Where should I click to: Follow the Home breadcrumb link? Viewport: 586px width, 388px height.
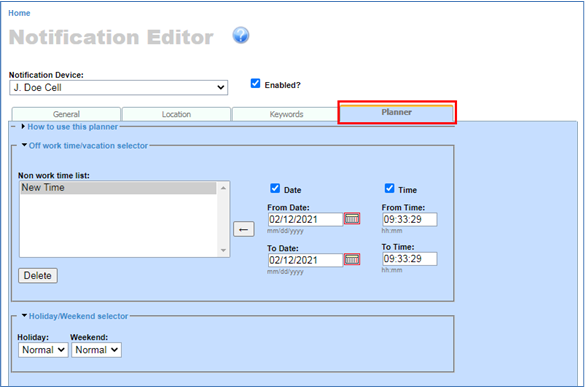pyautogui.click(x=19, y=13)
